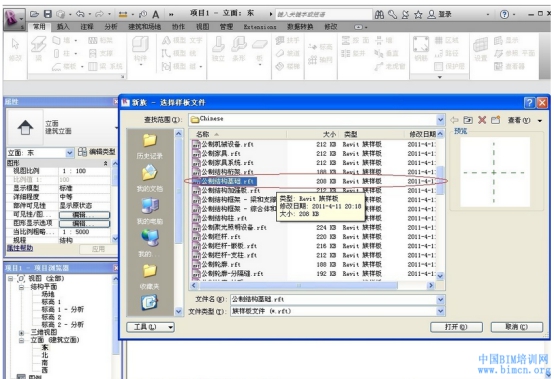Open the Revit application menu button
The image size is (554, 379).
point(14,19)
